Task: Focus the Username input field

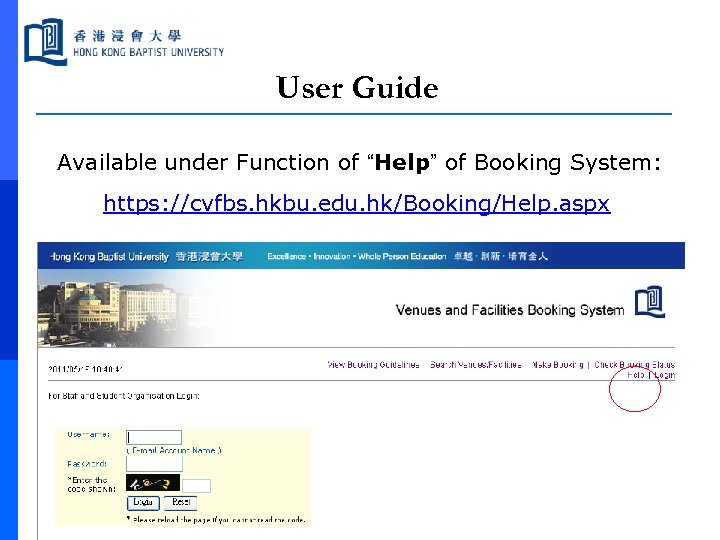Action: click(x=154, y=437)
